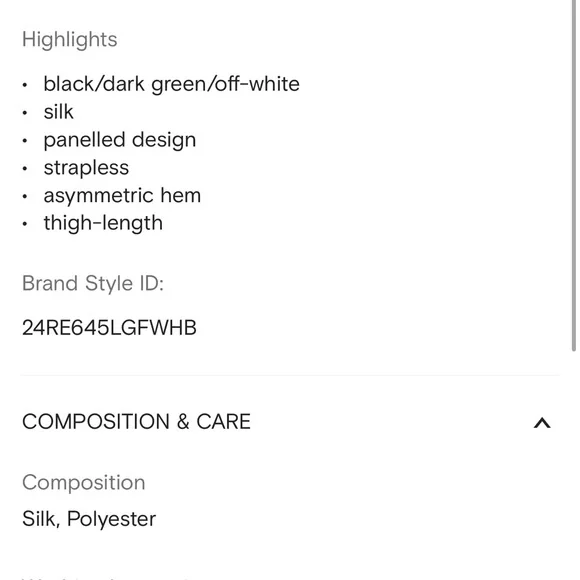Click the Brand Style ID label

93,284
